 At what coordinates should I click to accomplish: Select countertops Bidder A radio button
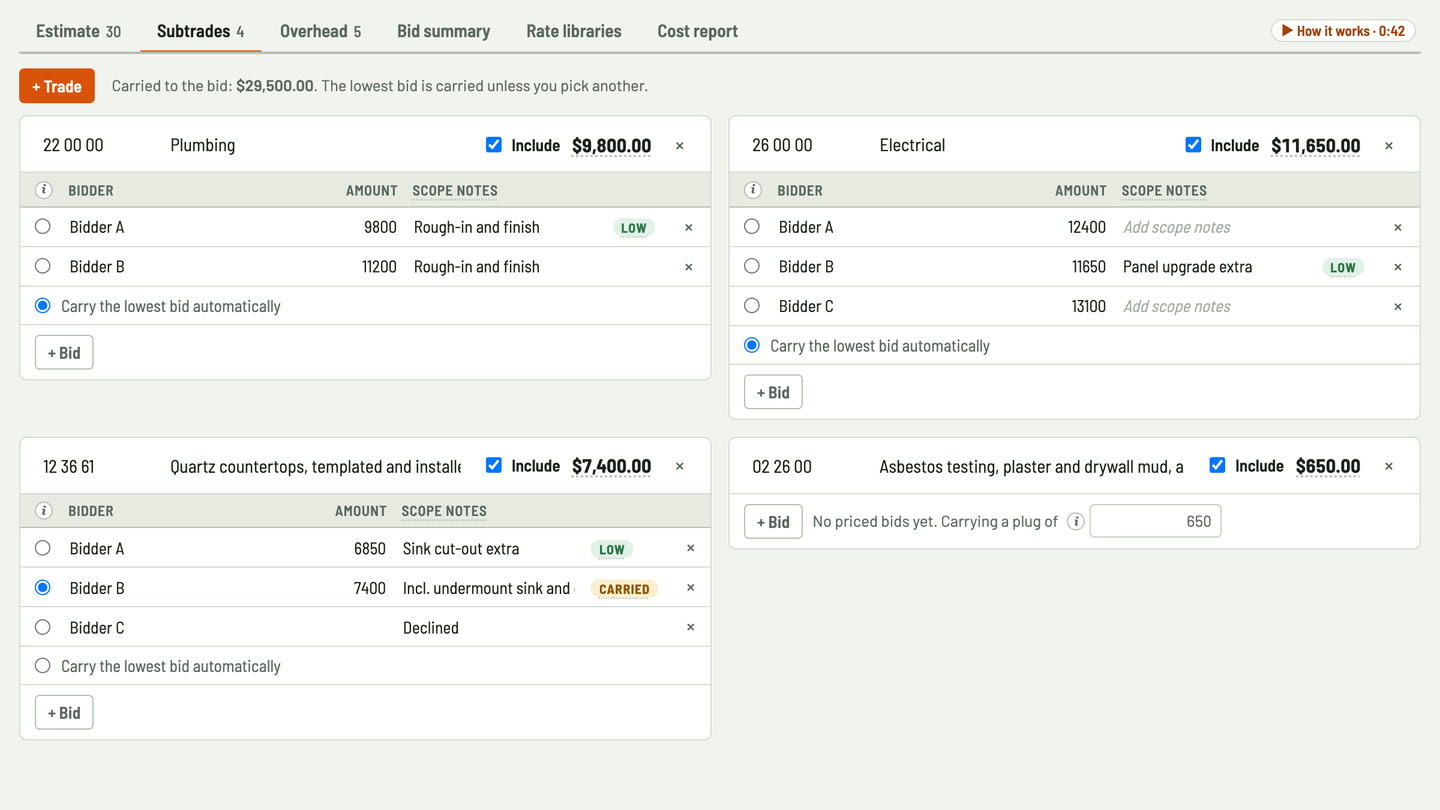[x=42, y=548]
